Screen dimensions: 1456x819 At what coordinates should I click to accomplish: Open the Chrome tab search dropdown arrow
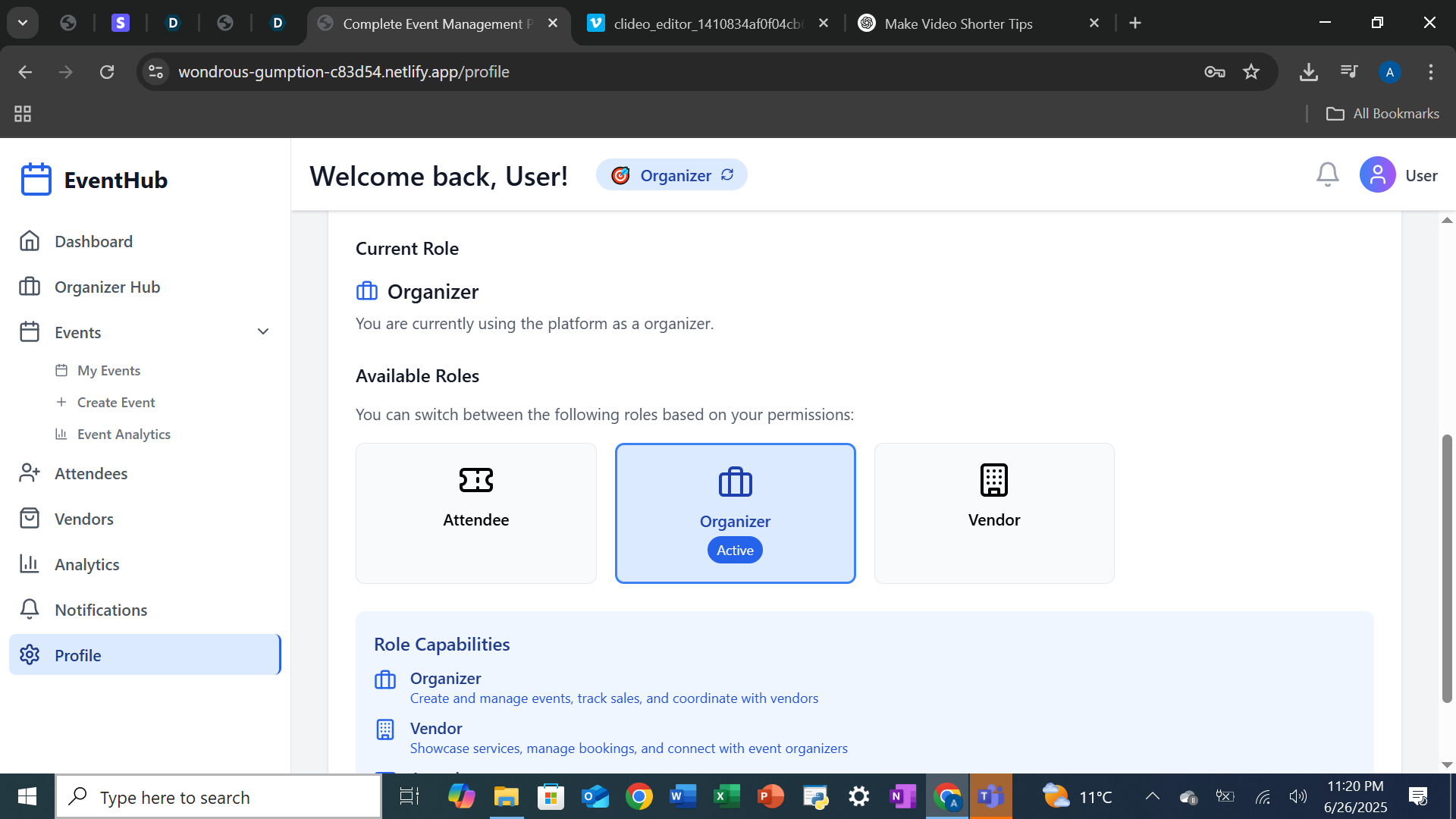[23, 23]
